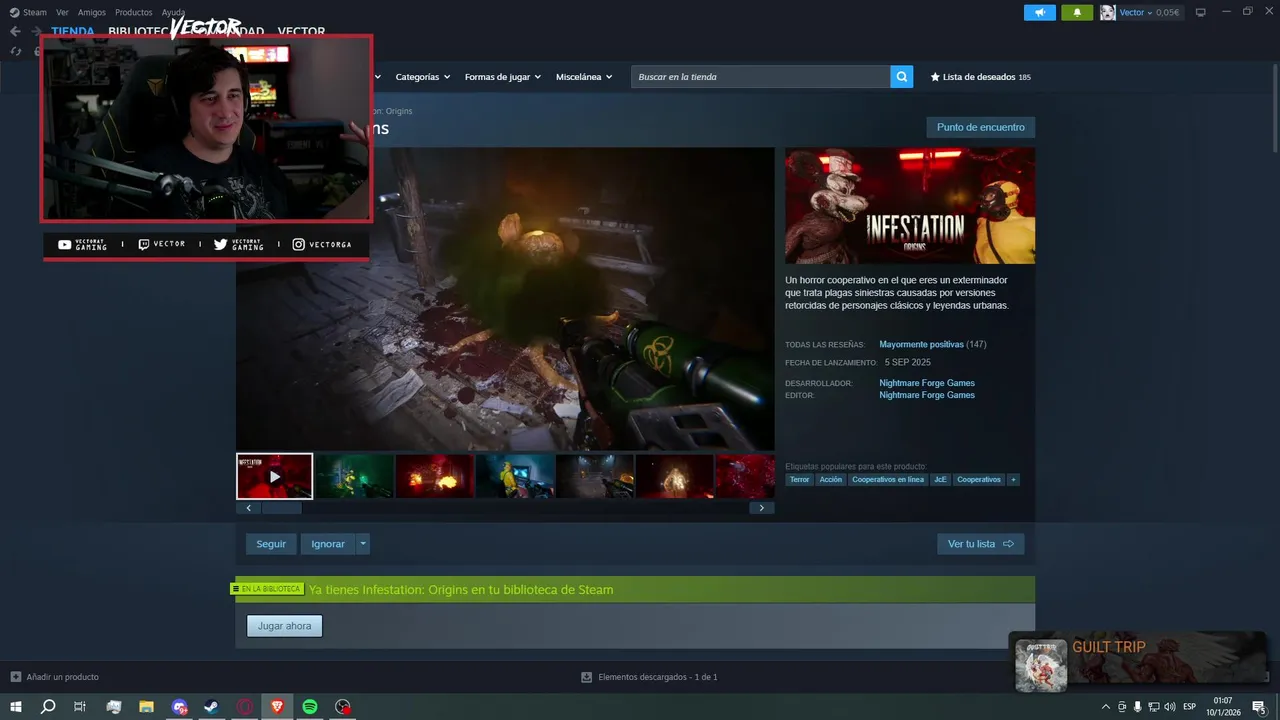Open Task View in the taskbar
Screen dimensions: 1280x720
pos(80,707)
